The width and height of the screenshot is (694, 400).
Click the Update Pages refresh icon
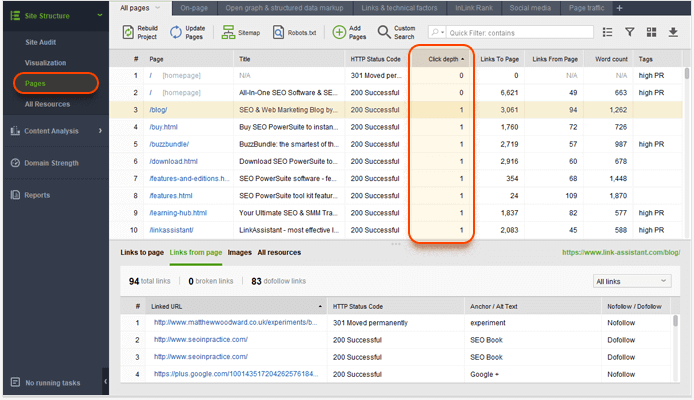point(176,32)
